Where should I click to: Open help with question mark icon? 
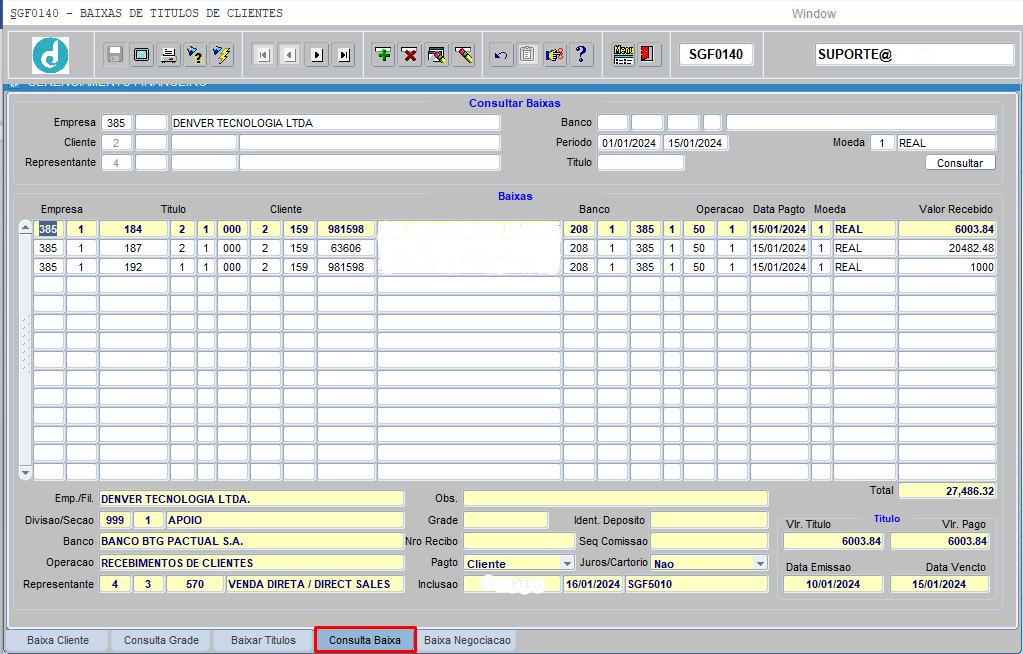coord(581,55)
